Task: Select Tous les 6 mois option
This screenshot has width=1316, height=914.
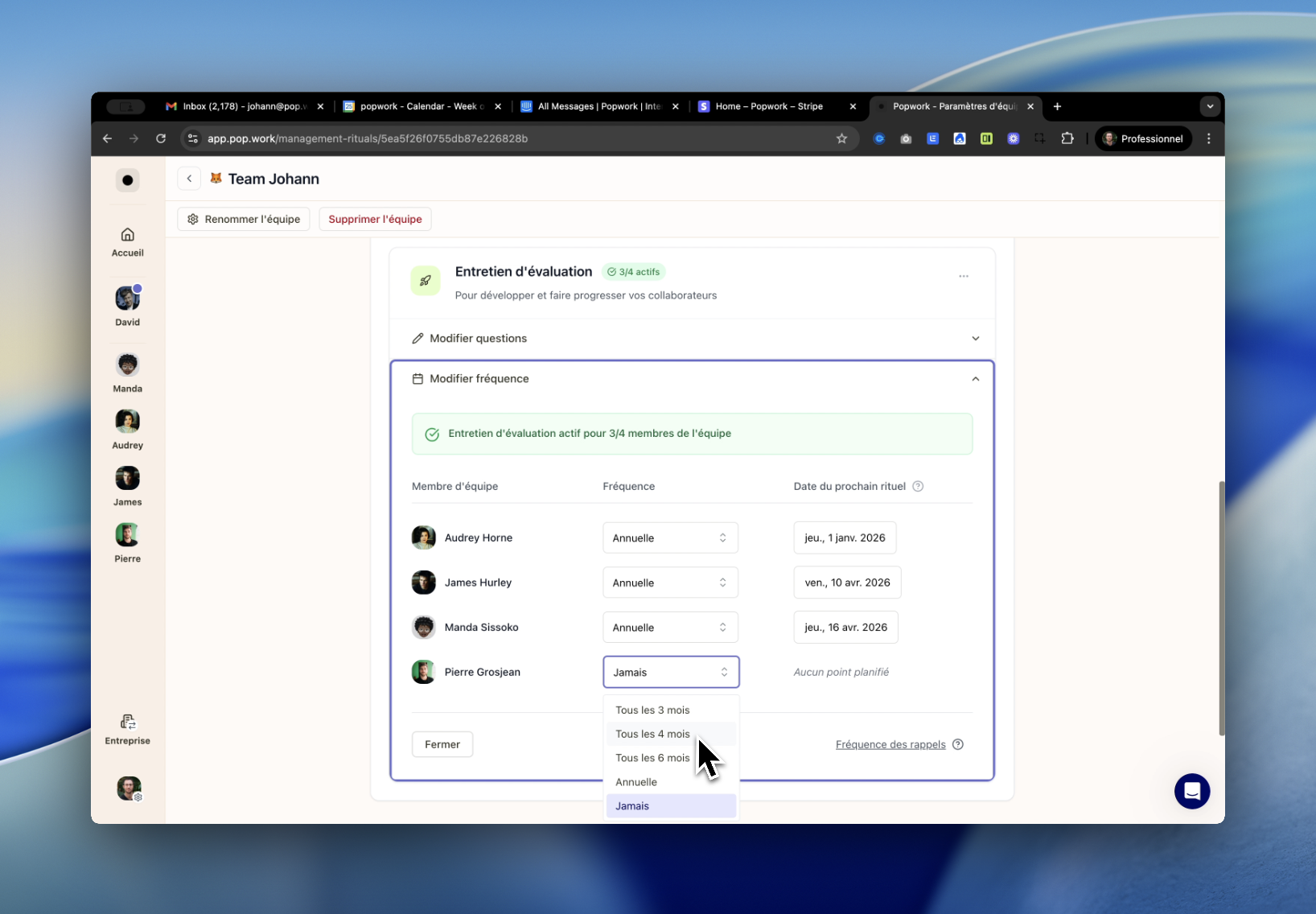Action: pyautogui.click(x=671, y=758)
